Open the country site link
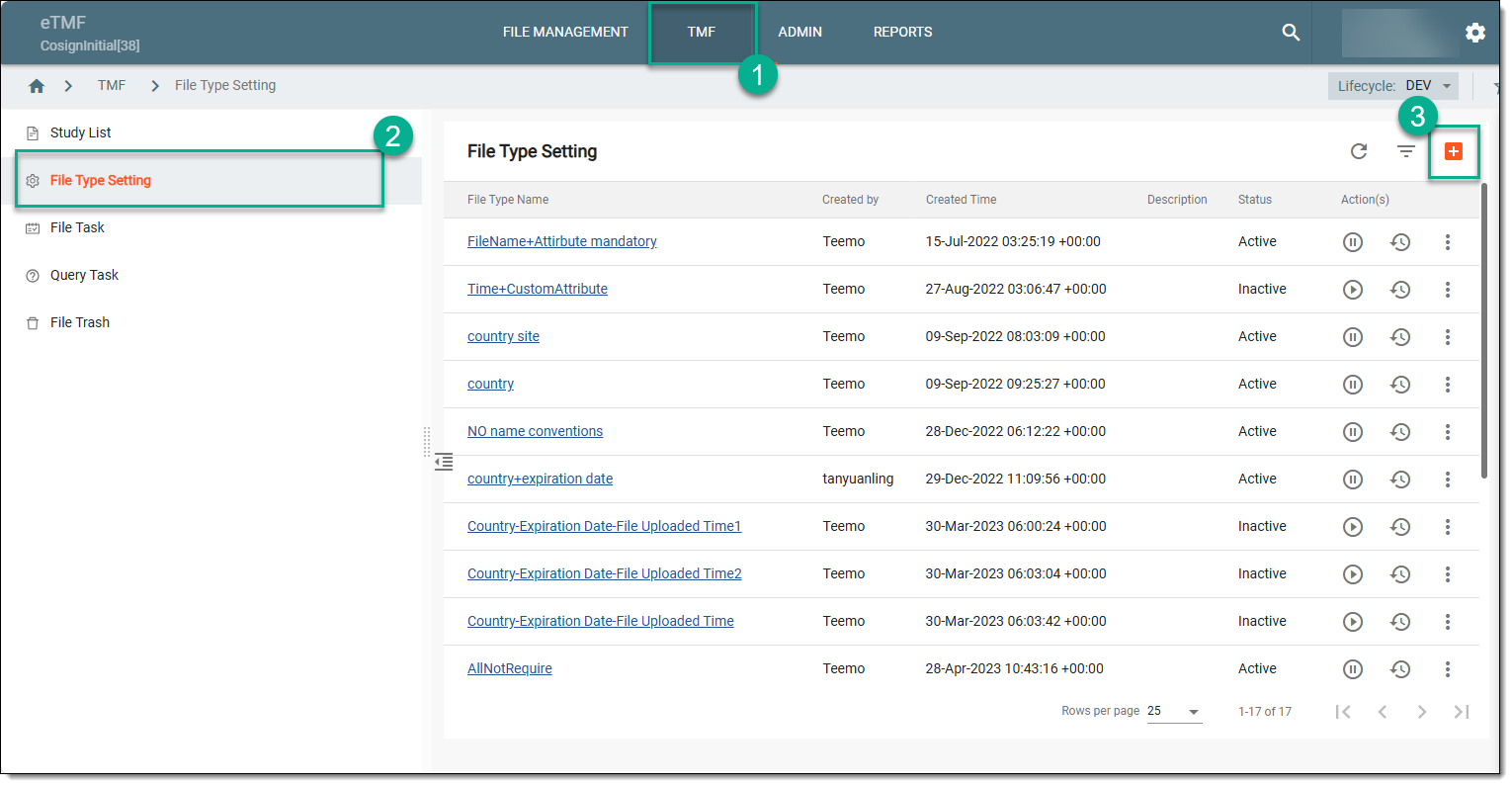This screenshot has width=1512, height=786. pos(503,337)
